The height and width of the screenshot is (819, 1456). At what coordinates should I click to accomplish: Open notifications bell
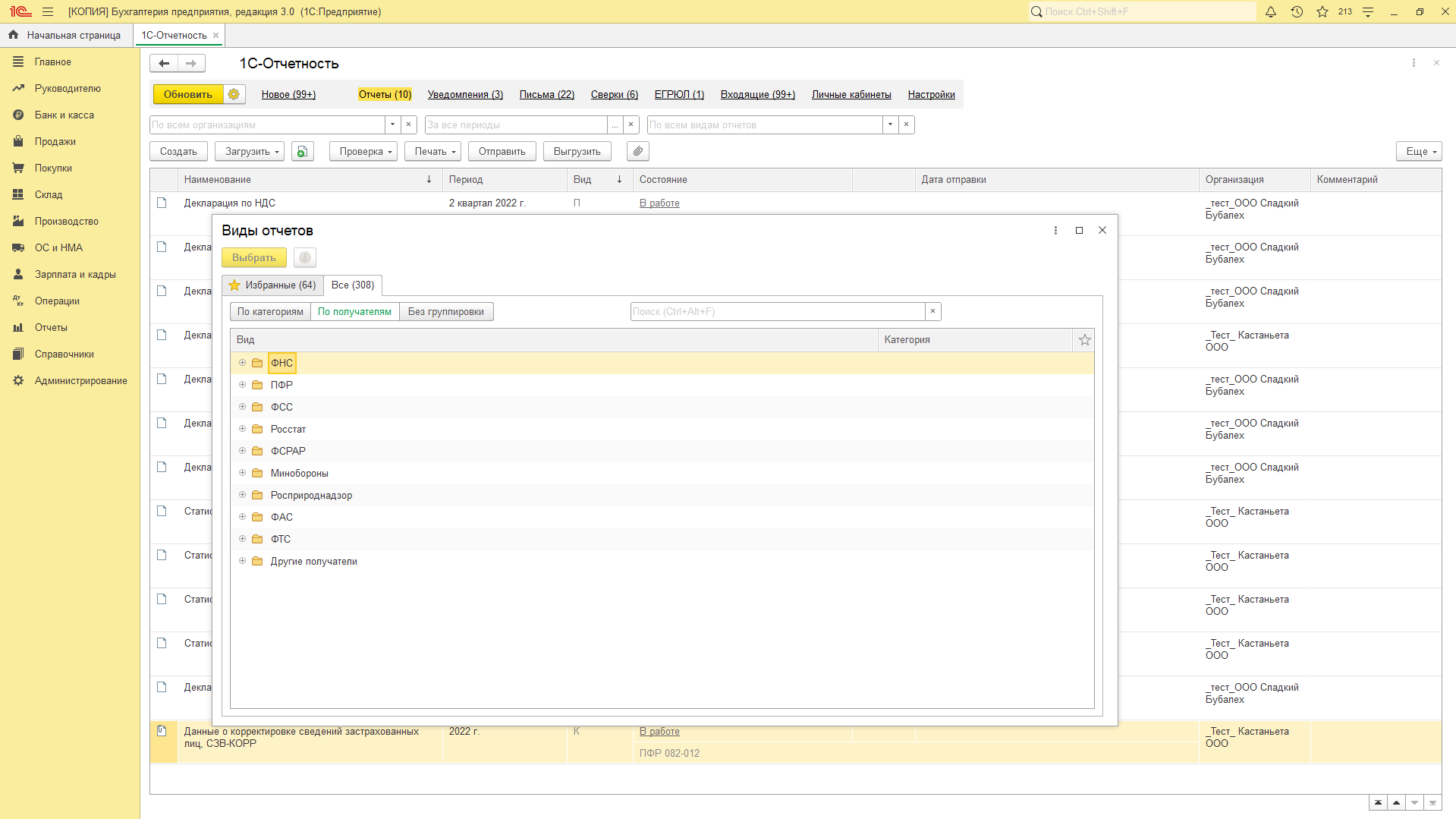click(x=1271, y=11)
